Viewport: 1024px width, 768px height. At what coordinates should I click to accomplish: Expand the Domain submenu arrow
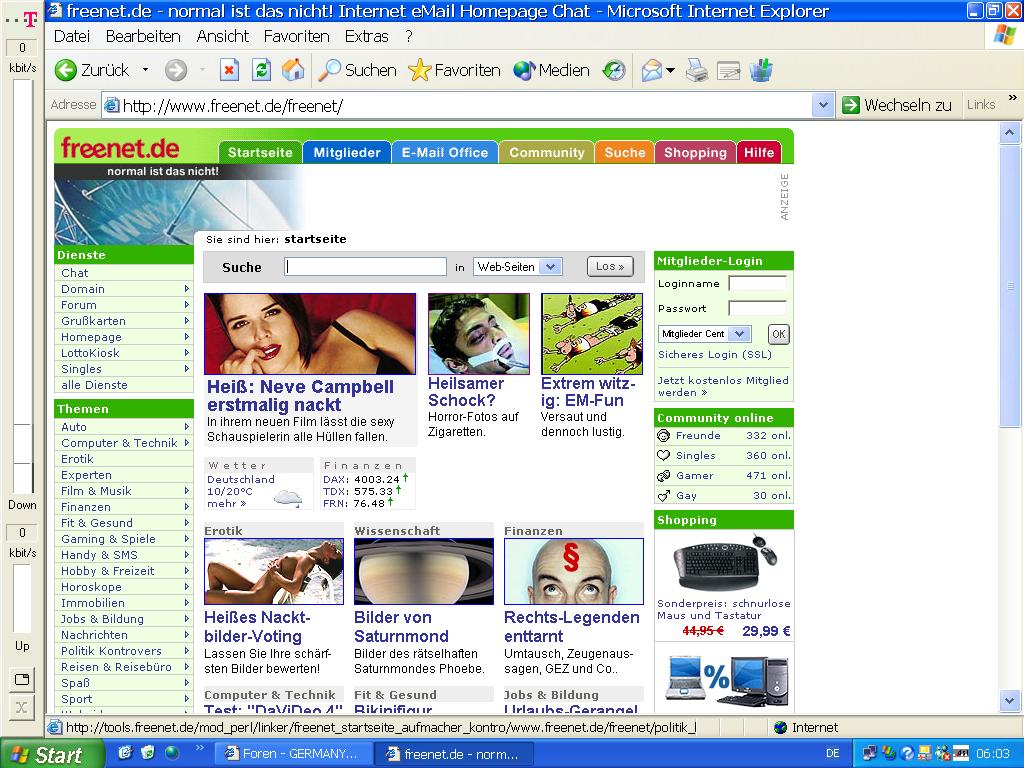(x=187, y=289)
